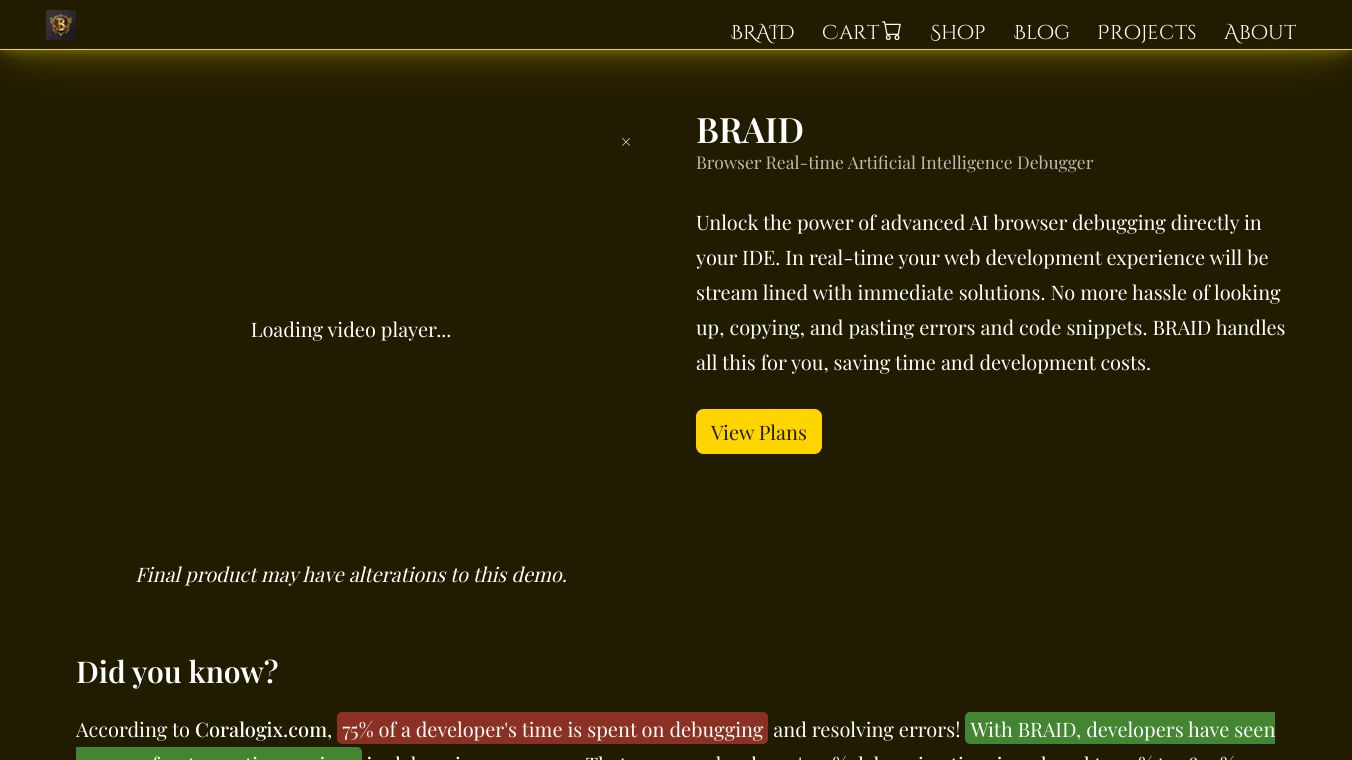1352x760 pixels.
Task: Open the Projects menu item
Action: [1146, 32]
